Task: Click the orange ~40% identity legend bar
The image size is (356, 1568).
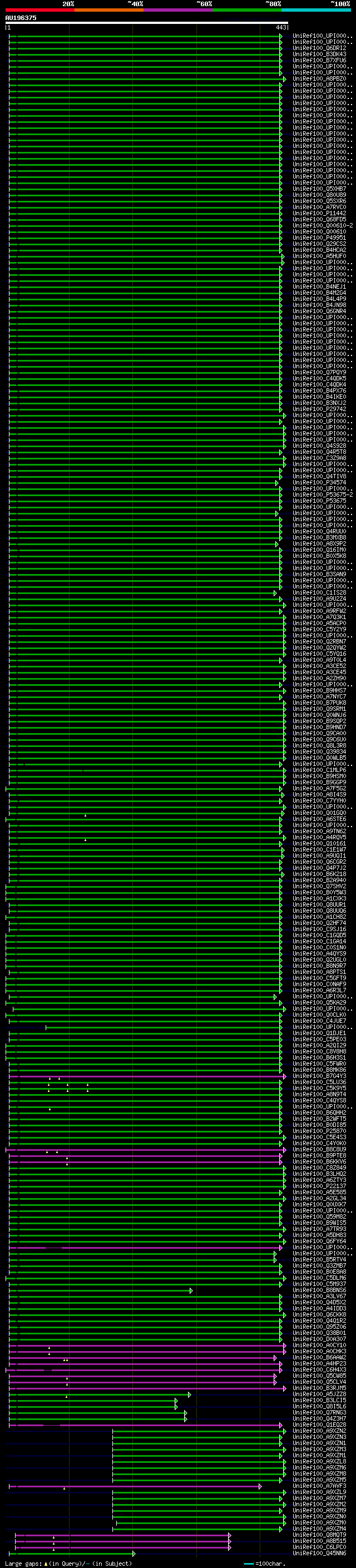Action: click(108, 10)
